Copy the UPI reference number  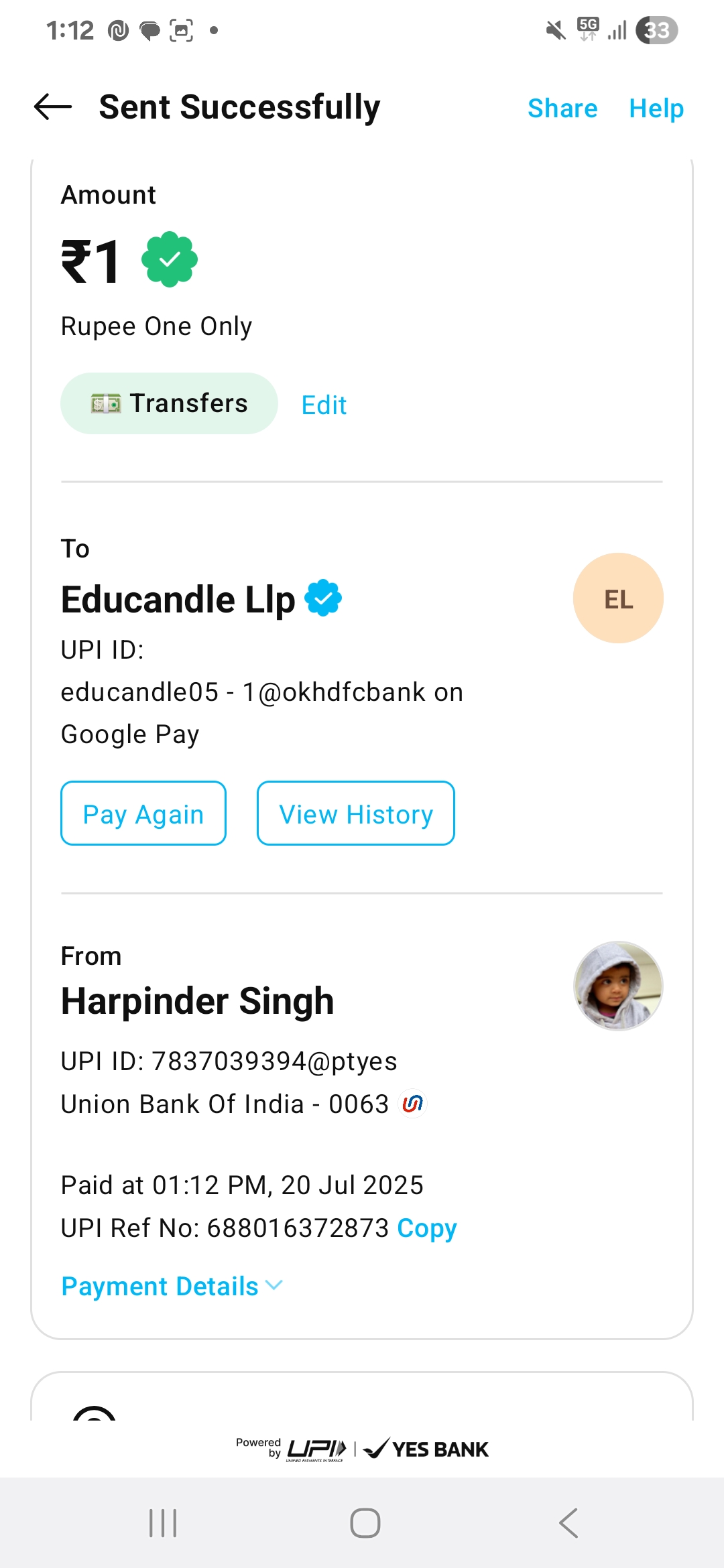427,1228
